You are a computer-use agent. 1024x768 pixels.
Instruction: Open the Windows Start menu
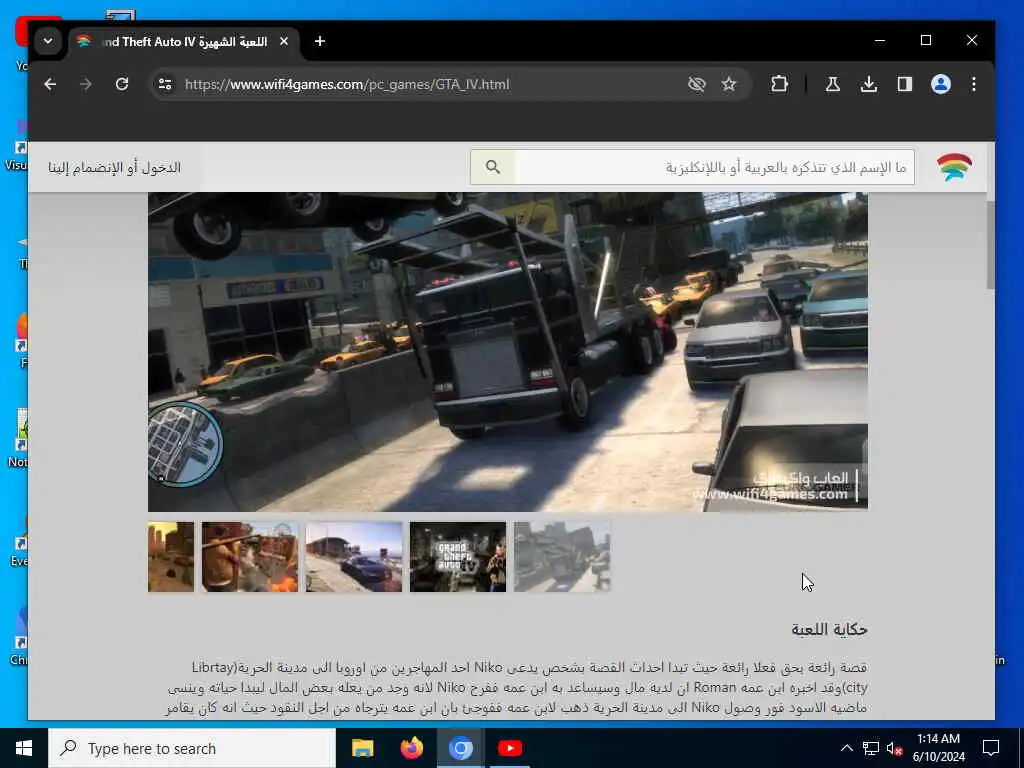tap(24, 748)
